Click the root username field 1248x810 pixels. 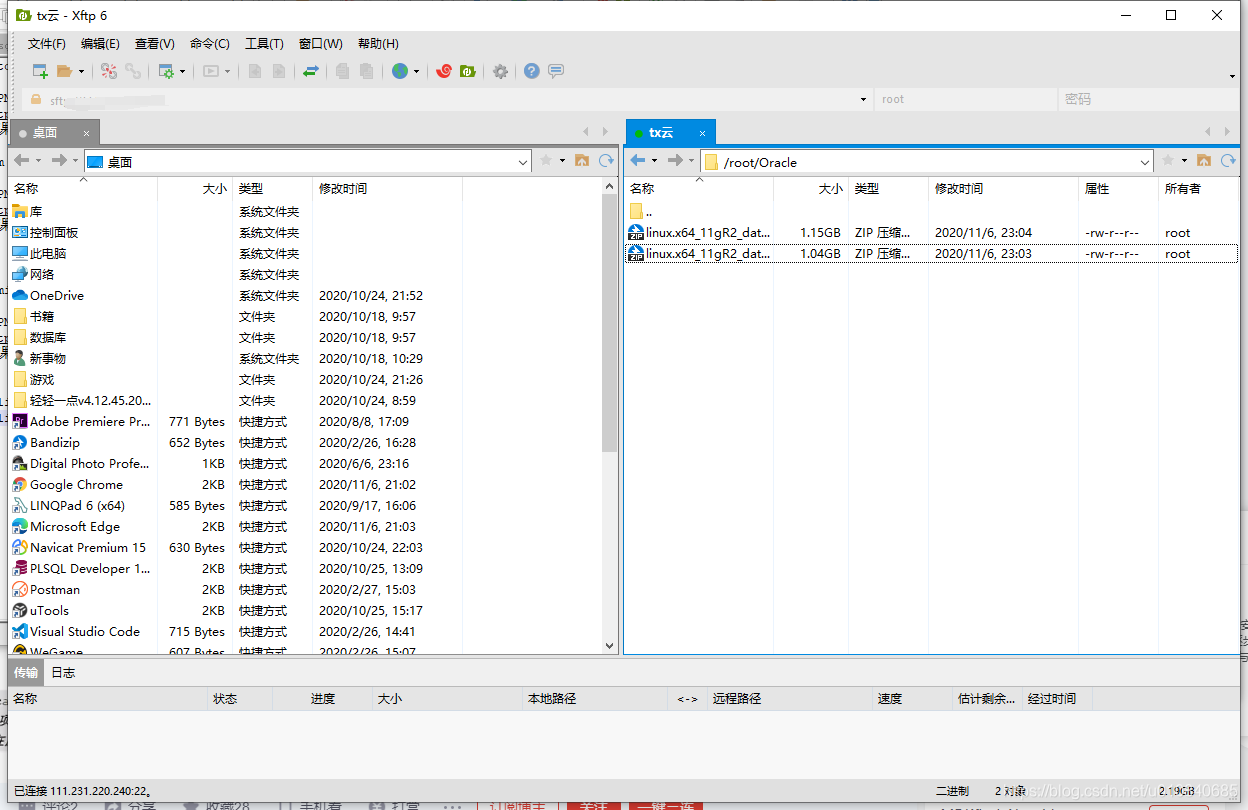click(965, 99)
